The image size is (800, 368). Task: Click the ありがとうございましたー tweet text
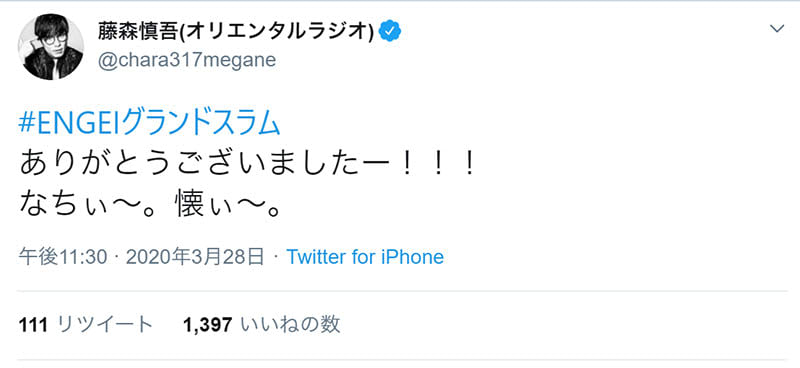207,166
